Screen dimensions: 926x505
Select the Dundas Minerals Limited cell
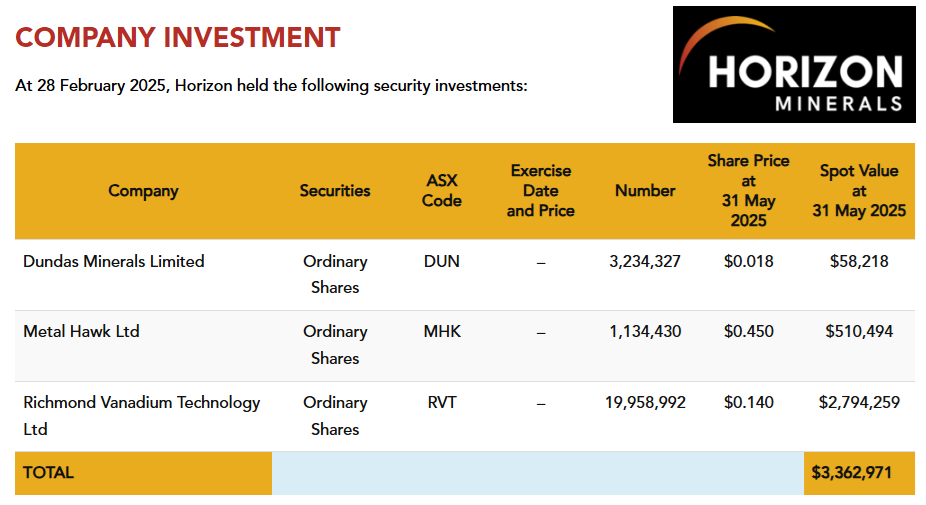pyautogui.click(x=114, y=261)
